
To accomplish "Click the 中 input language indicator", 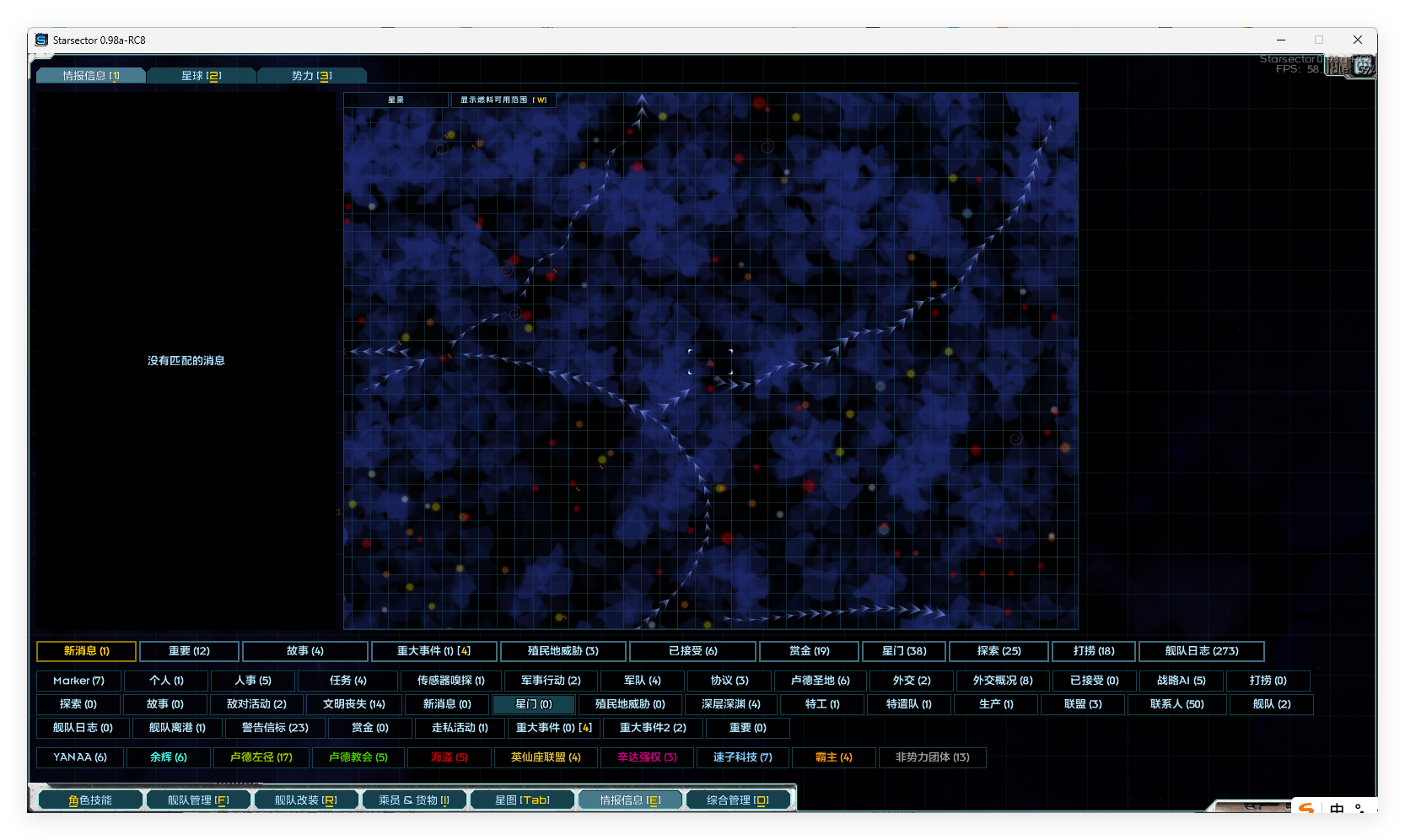I will 1337,808.
